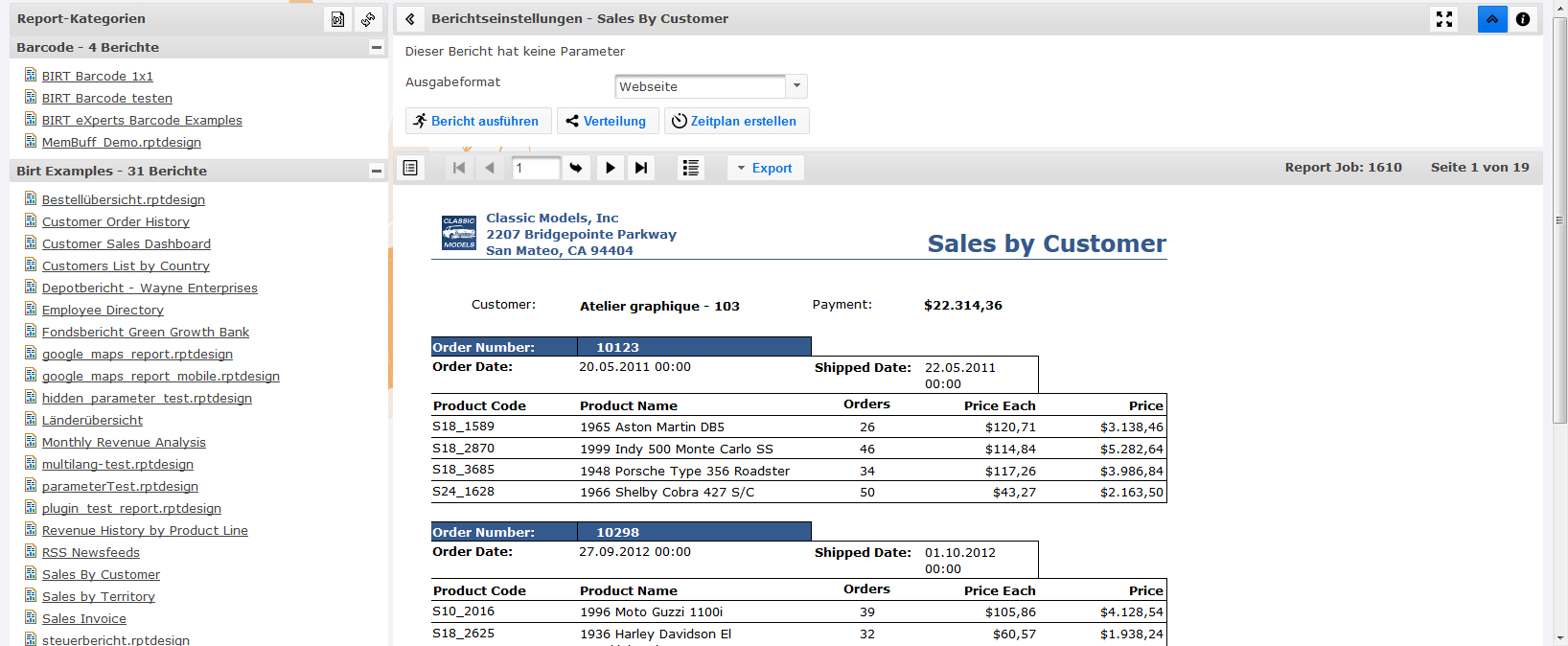The image size is (1568, 646).
Task: Click the report document icon left of paging
Action: coord(410,168)
